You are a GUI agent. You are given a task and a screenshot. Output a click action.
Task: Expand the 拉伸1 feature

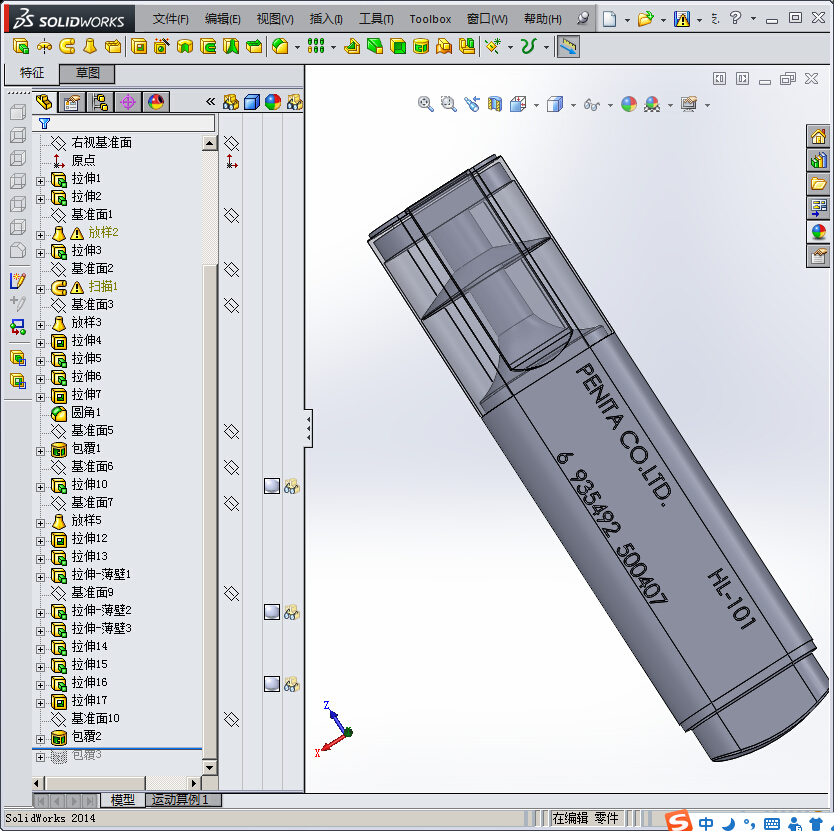40,181
